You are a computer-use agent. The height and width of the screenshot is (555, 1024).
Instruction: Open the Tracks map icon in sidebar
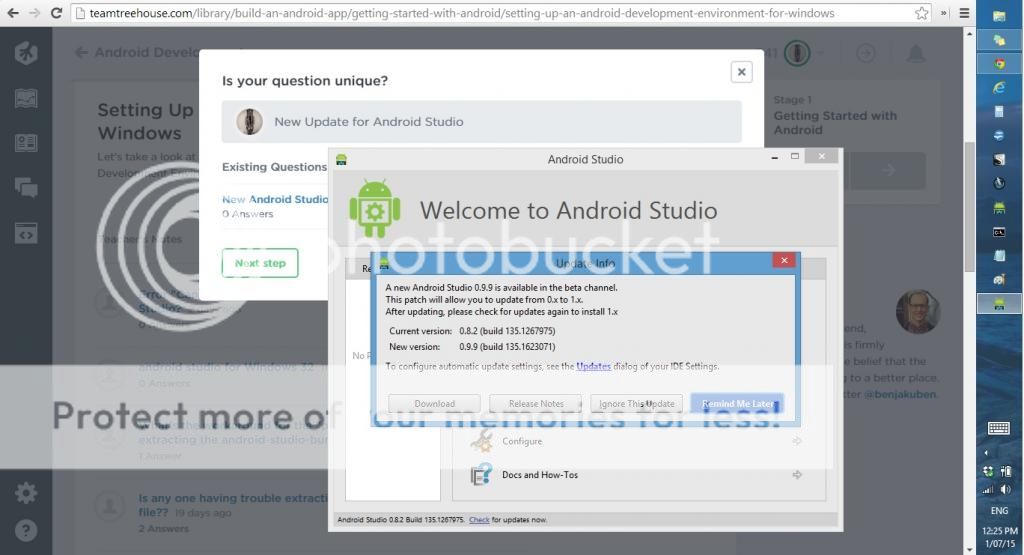point(25,99)
